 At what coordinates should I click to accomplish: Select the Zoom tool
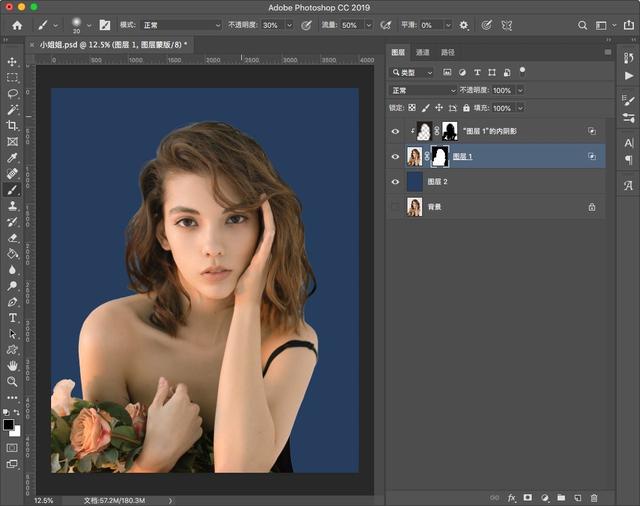12,382
